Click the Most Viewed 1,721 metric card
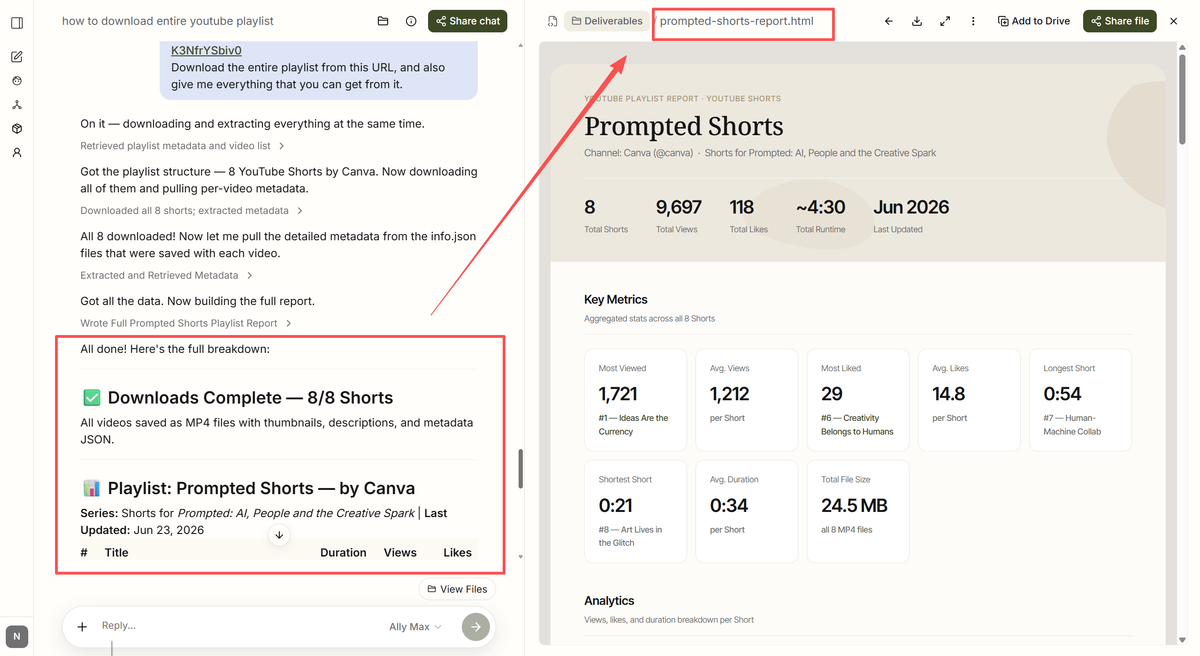The image size is (1200, 656). 635,400
